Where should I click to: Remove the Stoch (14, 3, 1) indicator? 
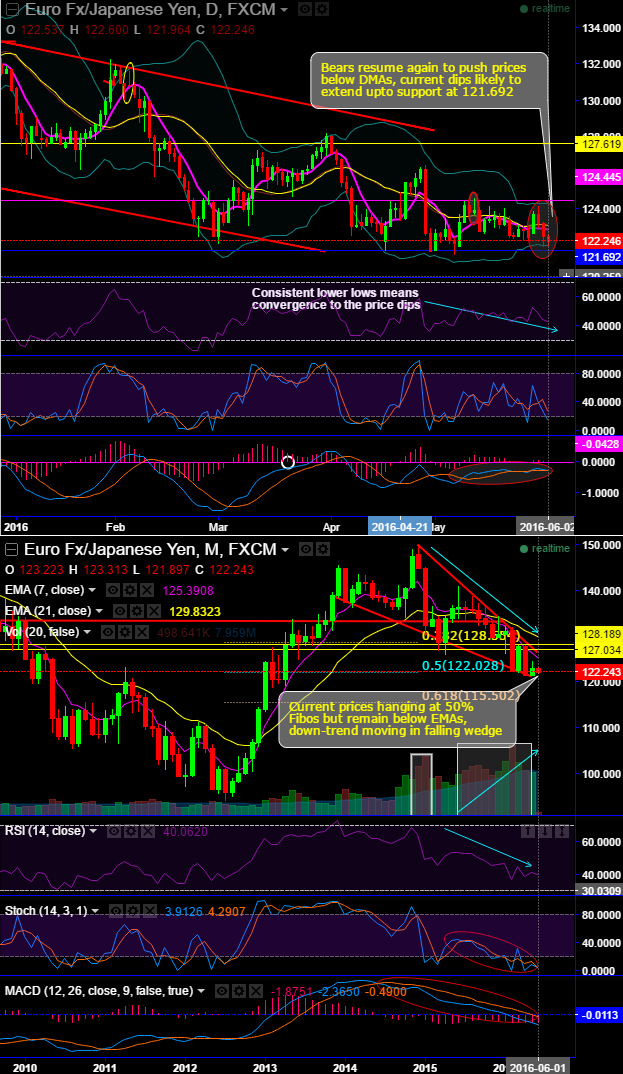[x=149, y=911]
